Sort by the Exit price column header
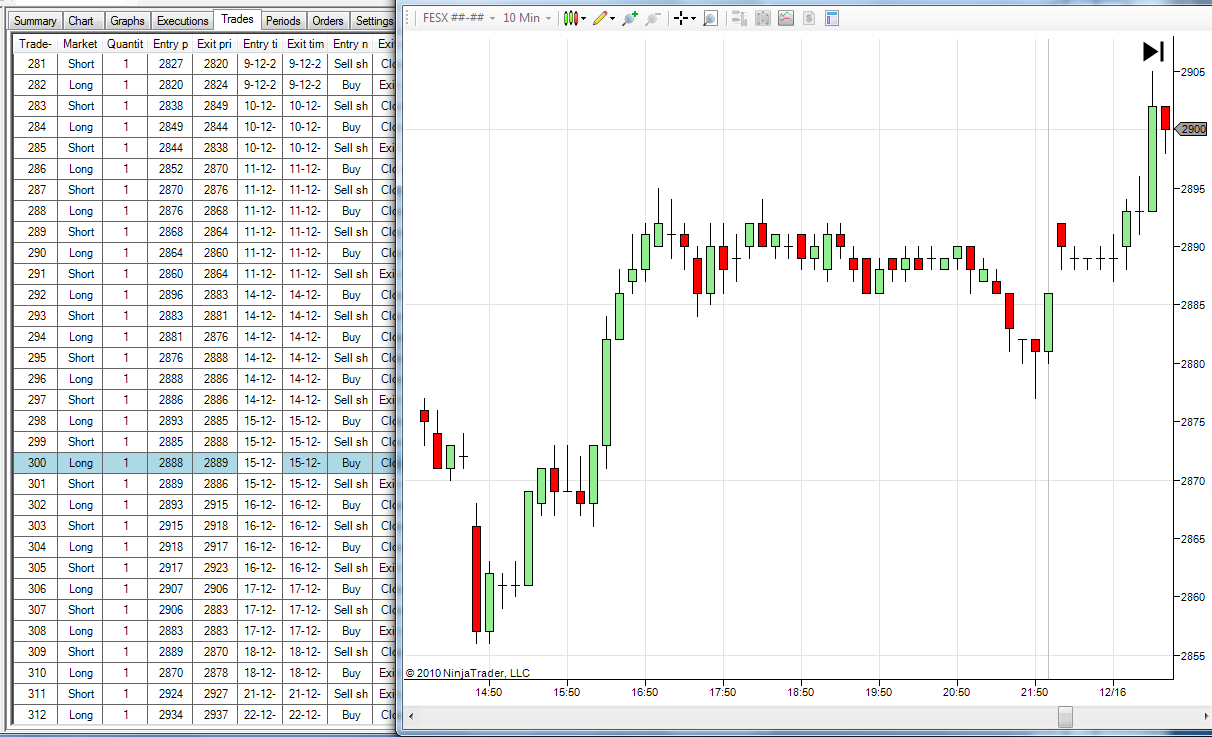The height and width of the screenshot is (737, 1212). pos(215,44)
